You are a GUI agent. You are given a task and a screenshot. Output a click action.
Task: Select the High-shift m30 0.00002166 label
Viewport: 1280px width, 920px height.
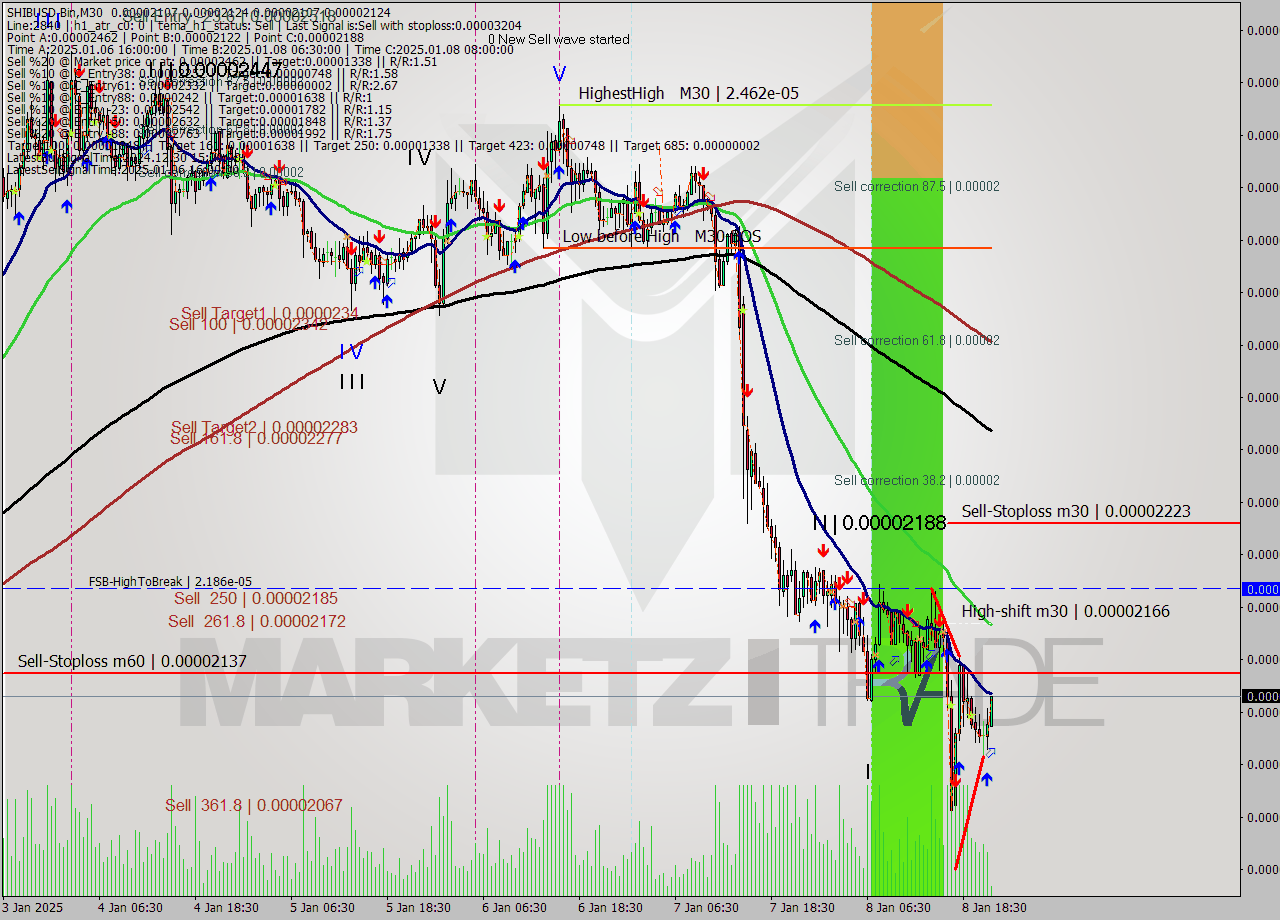(x=1065, y=611)
